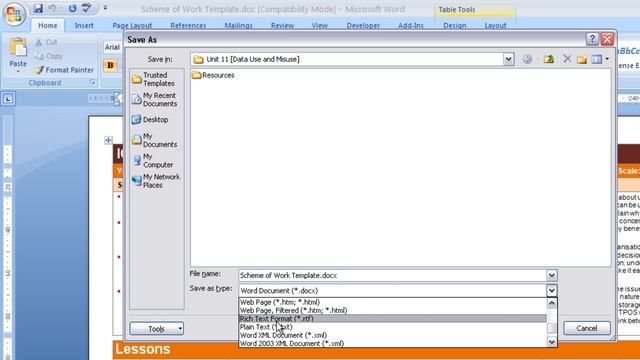Image resolution: width=640 pixels, height=360 pixels.
Task: Open the Font name box showing Arial
Action: 113,47
